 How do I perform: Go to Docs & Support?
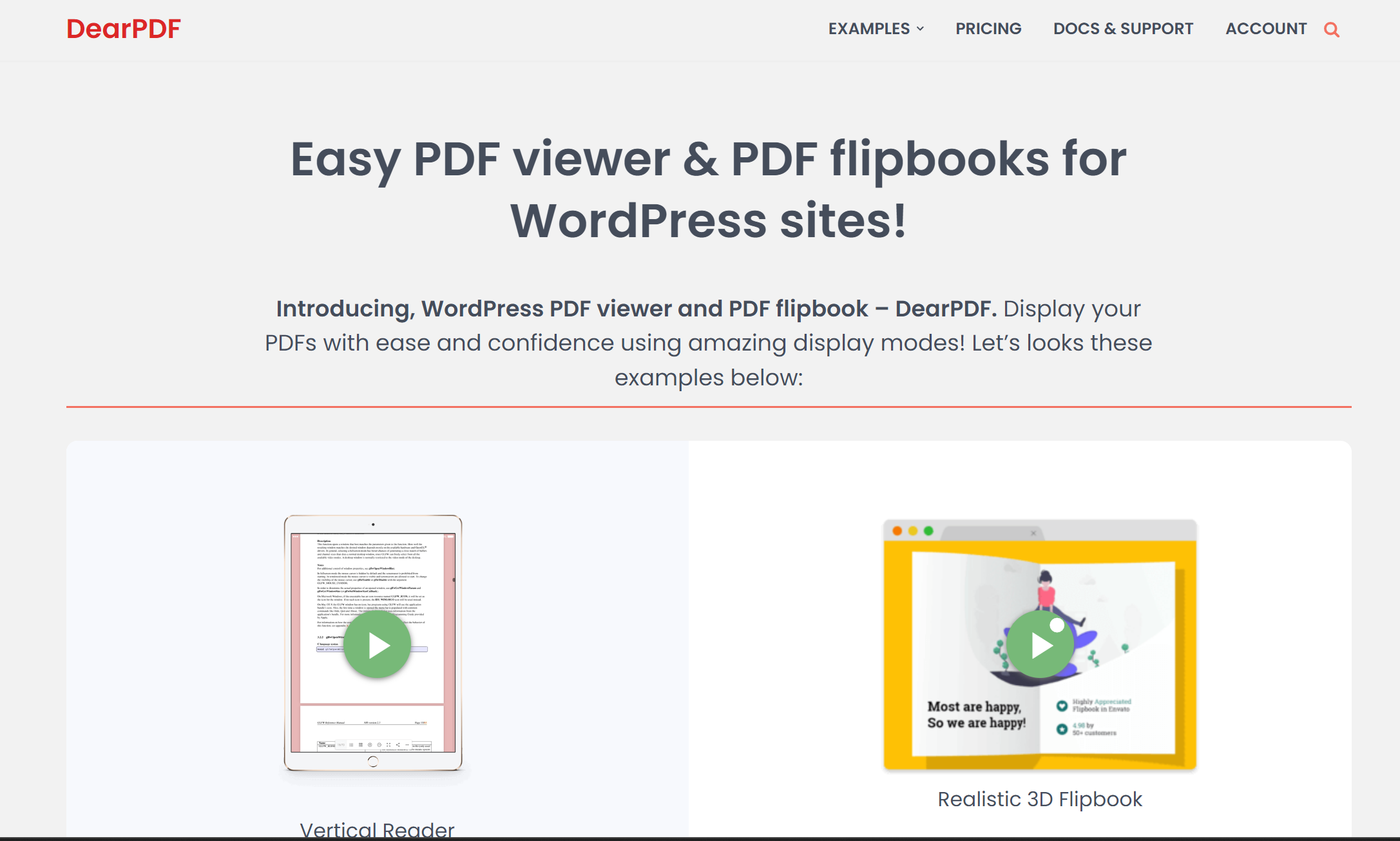(1123, 29)
